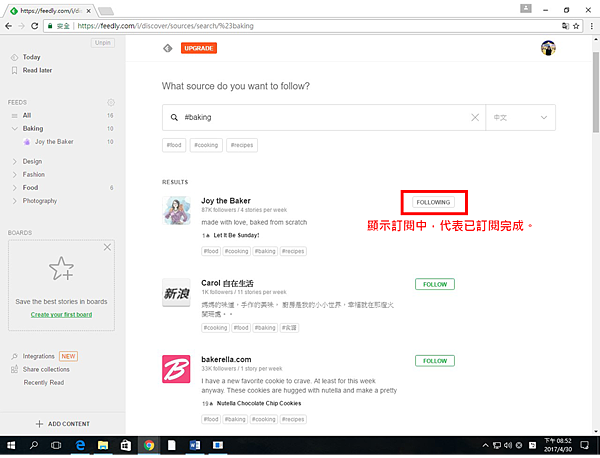Reload the page with the refresh icon
Screen dimensions: 600x458
click(34, 26)
